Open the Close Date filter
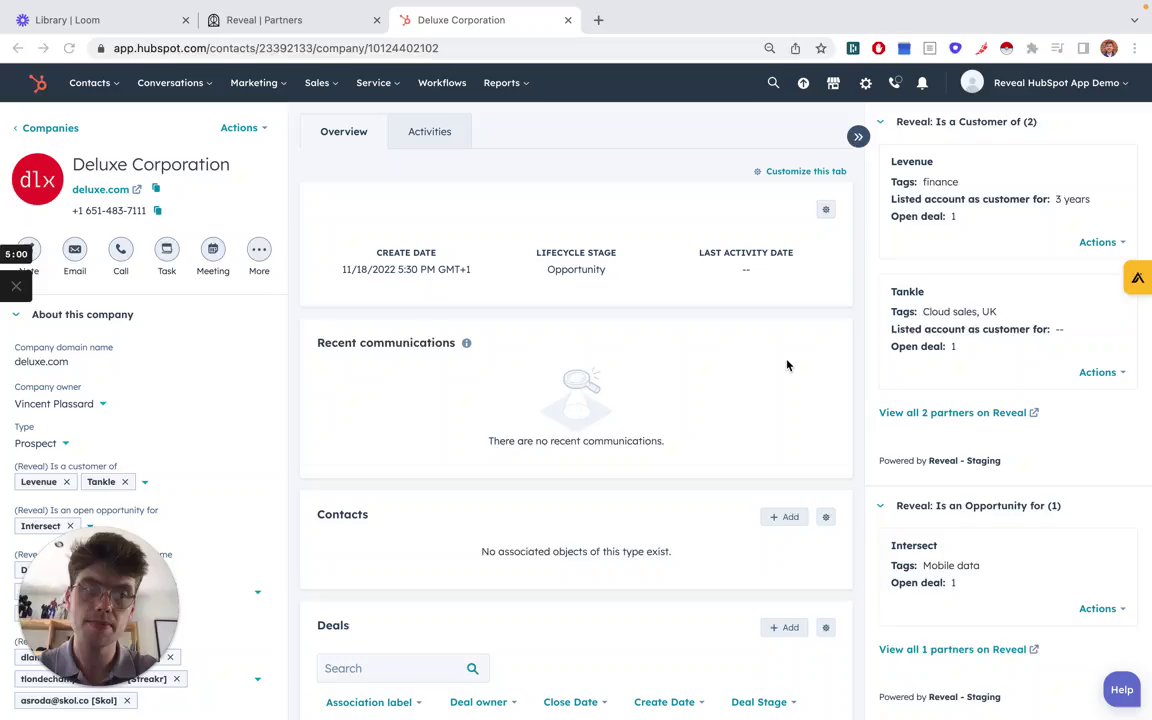Viewport: 1152px width, 720px height. (x=575, y=702)
